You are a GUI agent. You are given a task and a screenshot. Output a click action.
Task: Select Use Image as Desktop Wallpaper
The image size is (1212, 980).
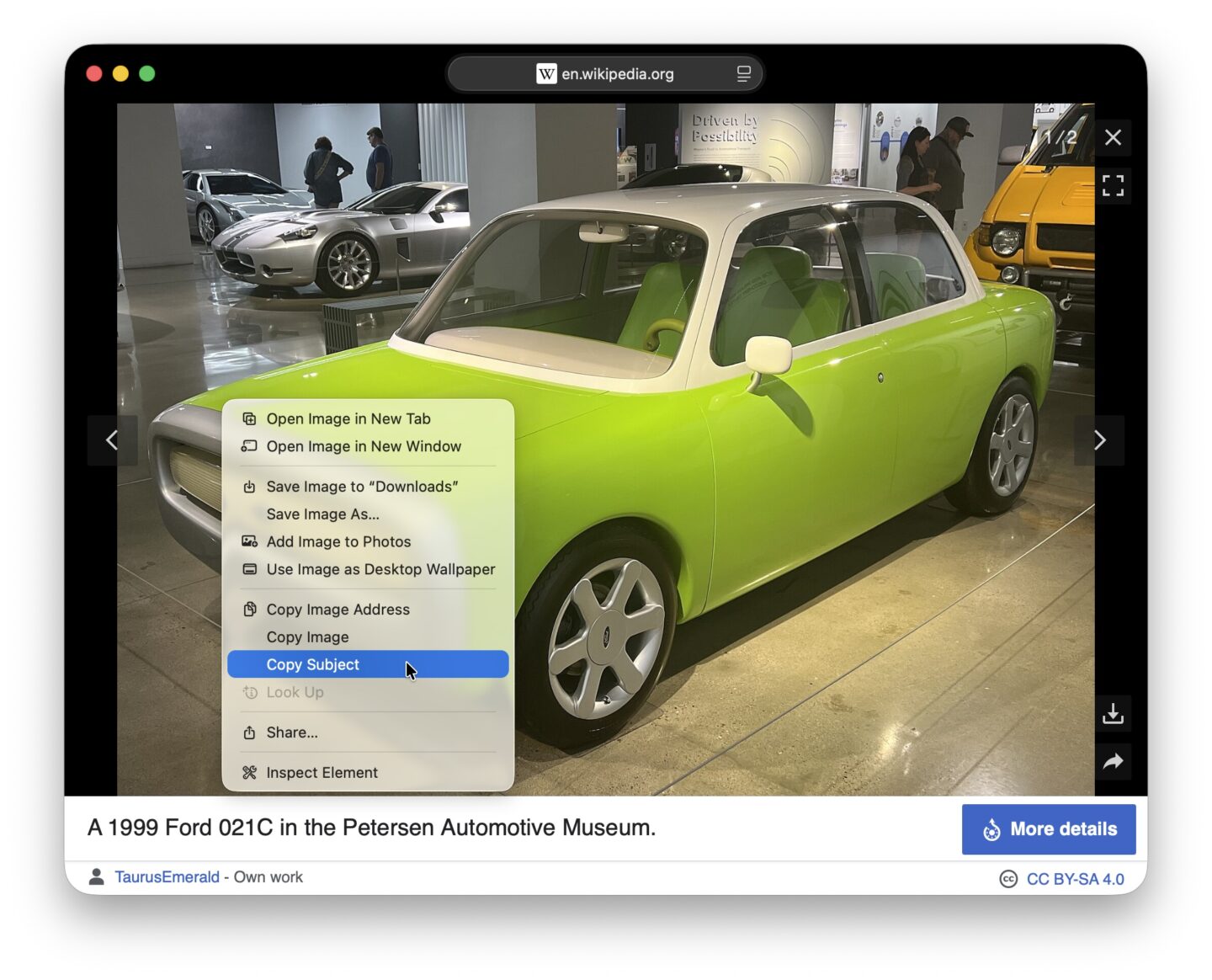click(368, 570)
